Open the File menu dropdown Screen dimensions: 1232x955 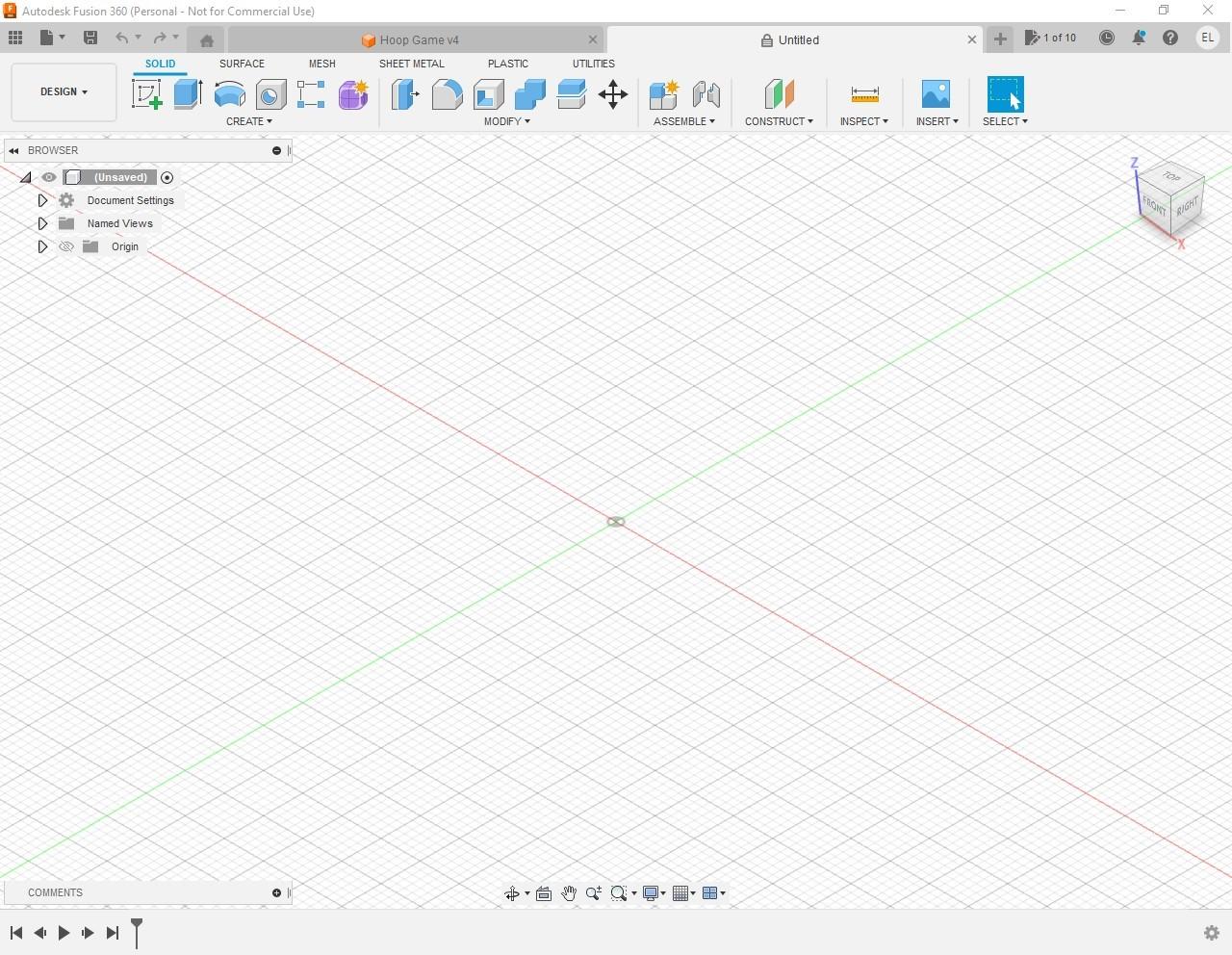click(x=52, y=38)
